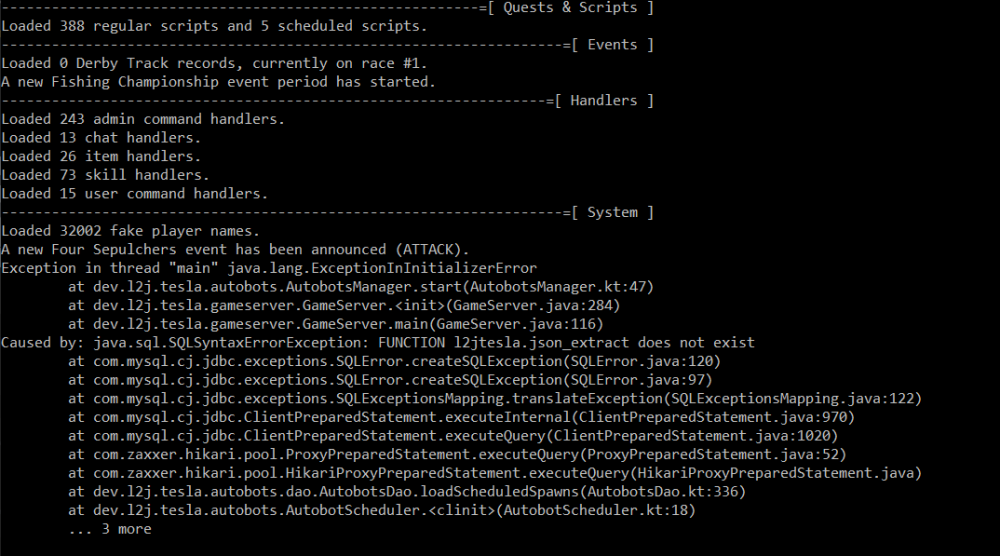Click the "Loaded 73 skill handlers" line

pos(105,175)
